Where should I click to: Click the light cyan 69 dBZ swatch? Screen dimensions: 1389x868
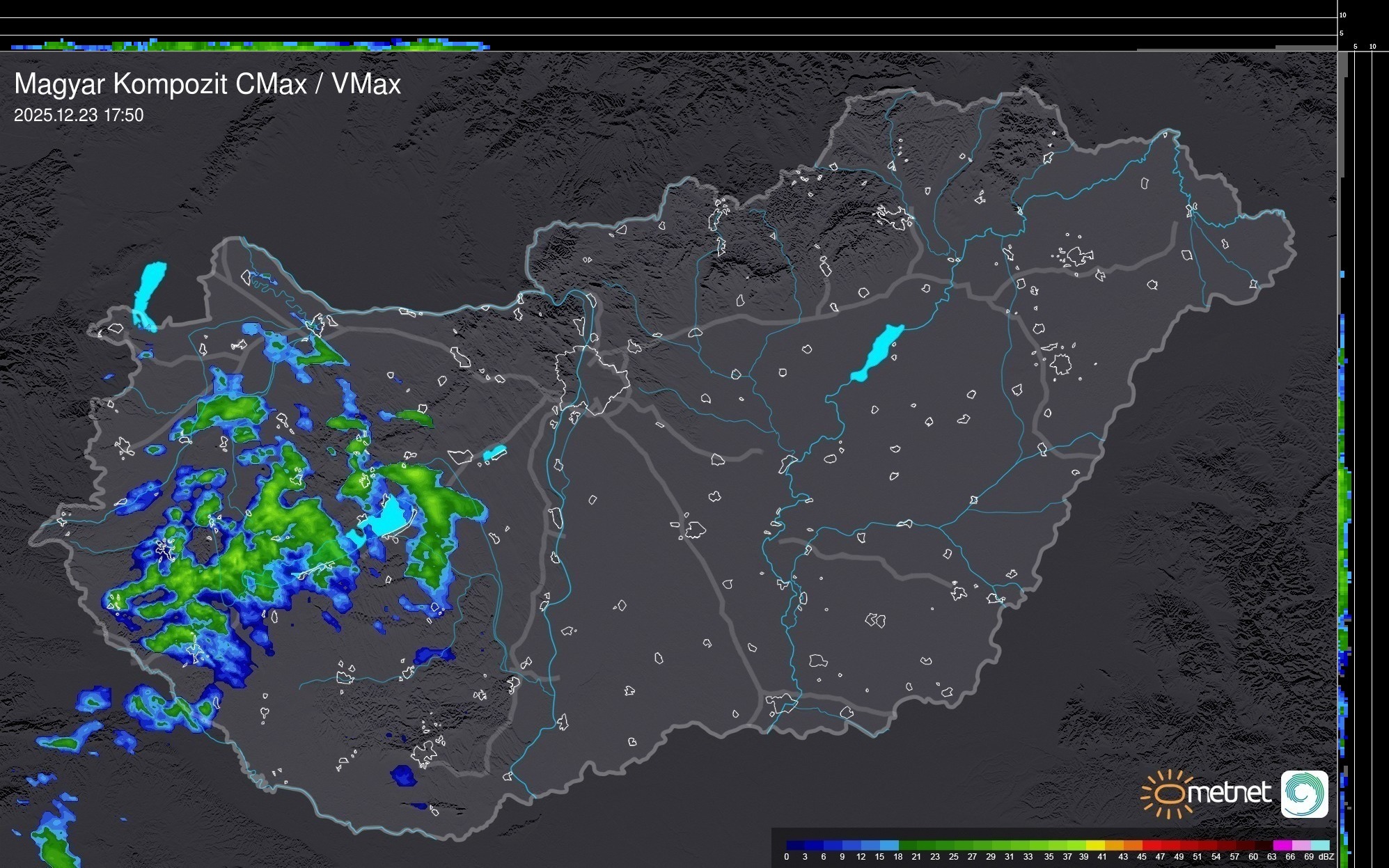[1319, 845]
